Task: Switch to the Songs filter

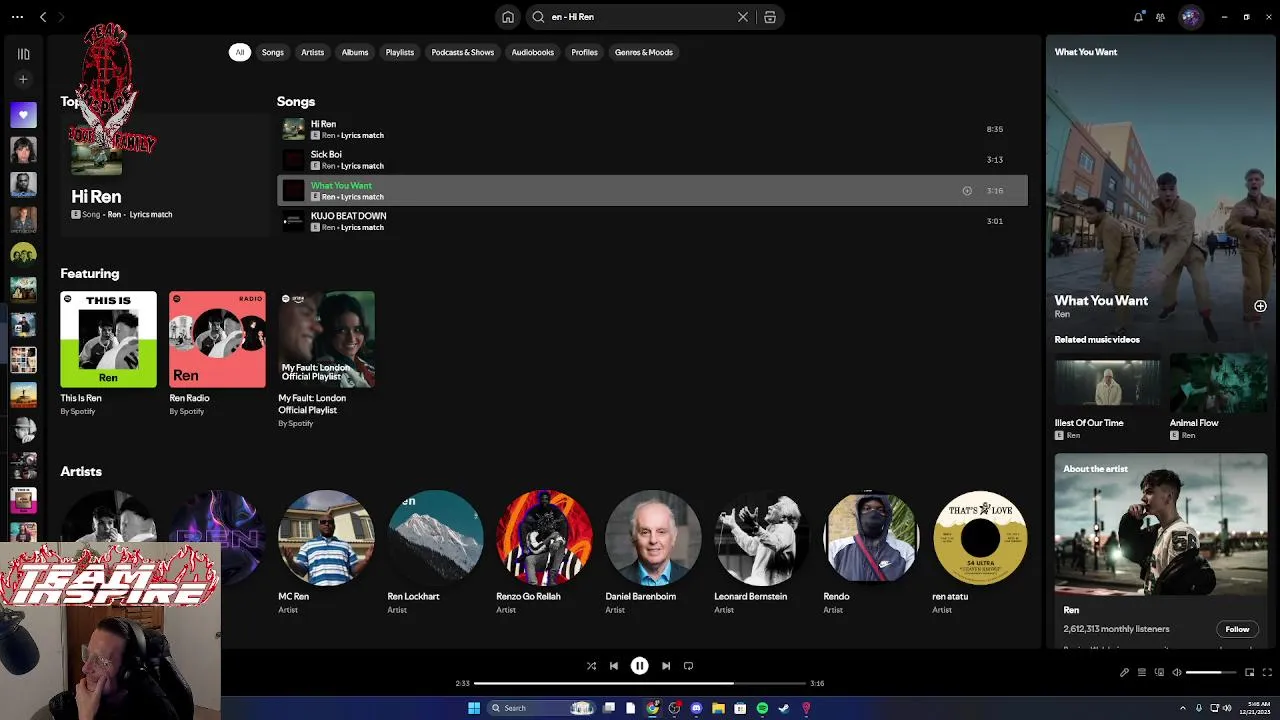Action: click(x=273, y=52)
